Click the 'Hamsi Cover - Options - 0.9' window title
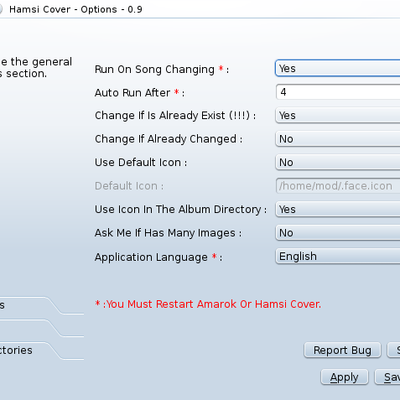The image size is (400, 400). [76, 9]
